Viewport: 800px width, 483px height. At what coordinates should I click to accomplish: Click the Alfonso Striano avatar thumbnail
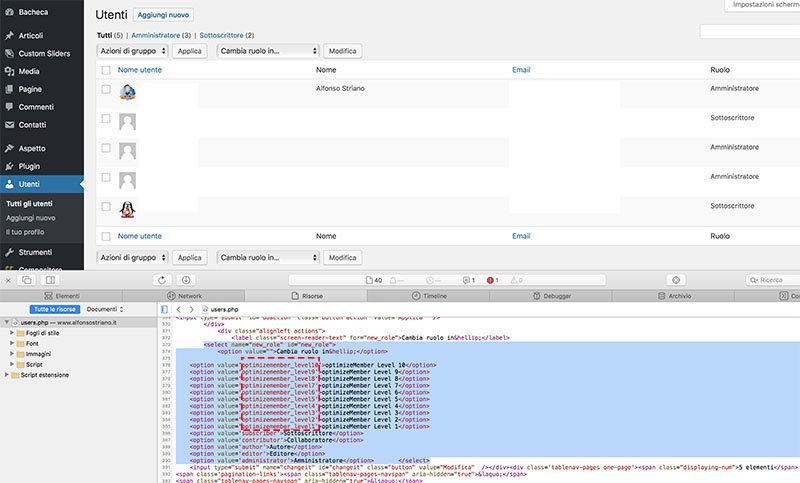click(x=128, y=92)
